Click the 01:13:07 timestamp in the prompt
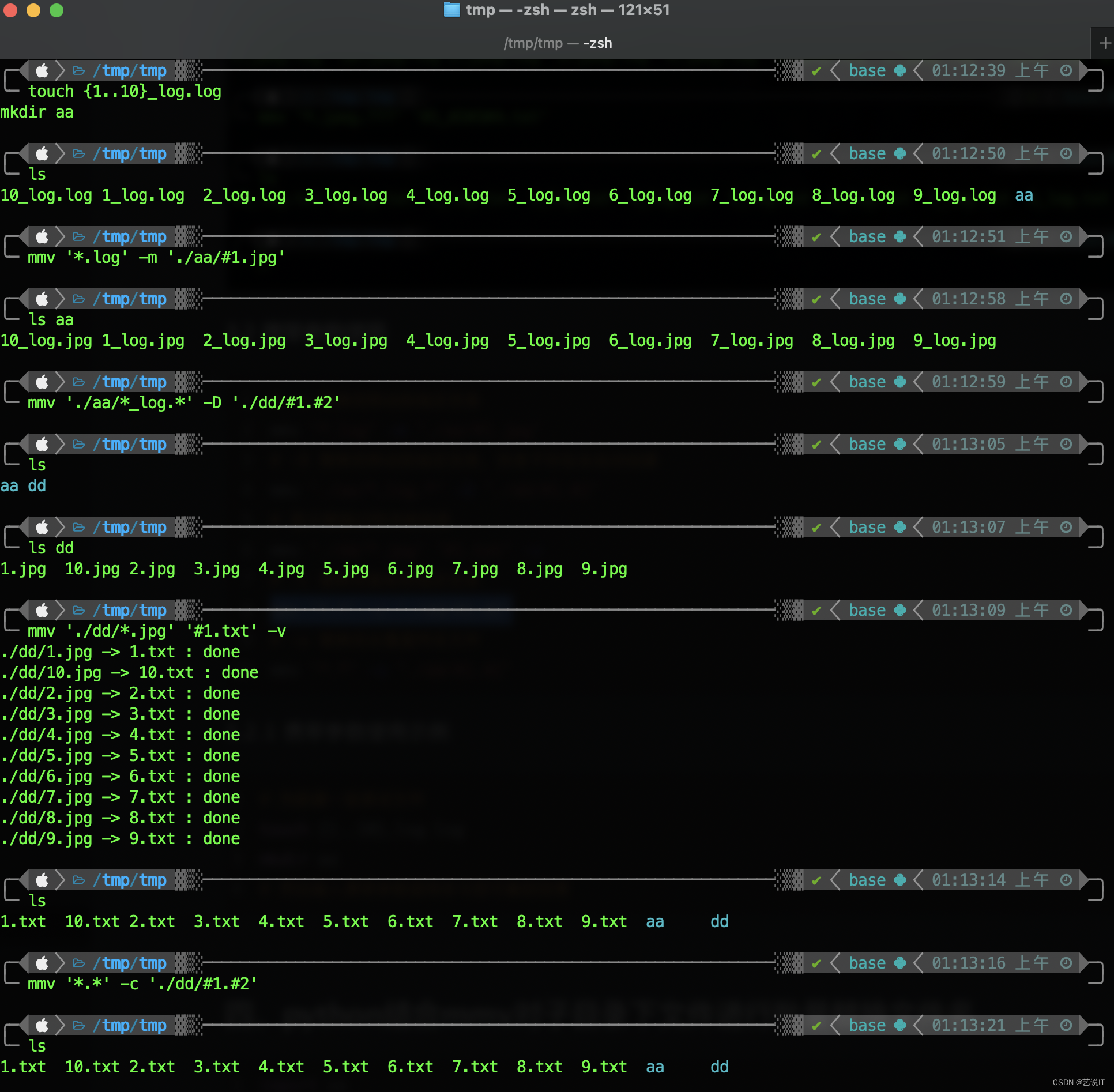 [x=968, y=528]
